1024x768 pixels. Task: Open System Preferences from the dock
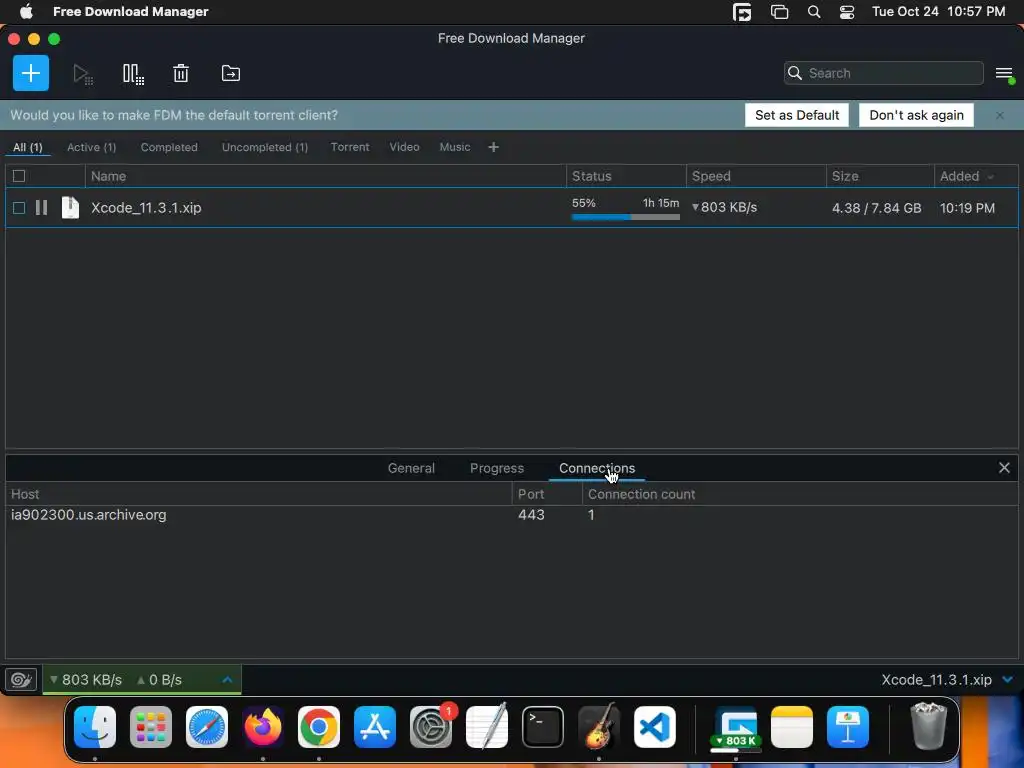(x=431, y=727)
